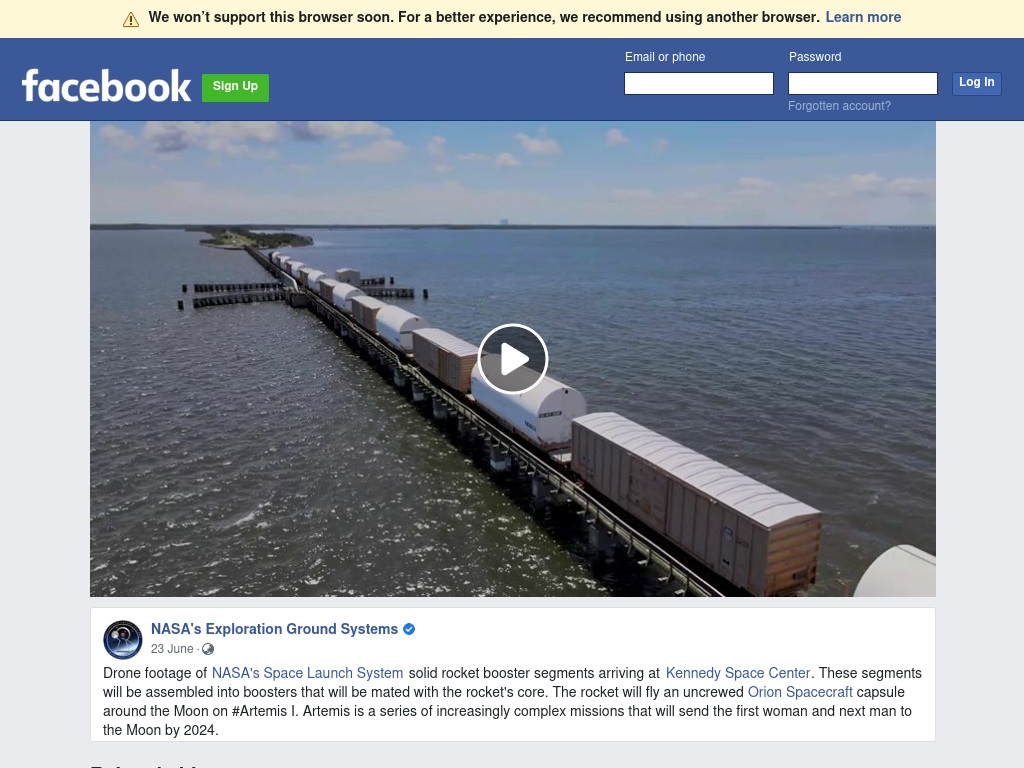
Task: Click the public globe privacy icon
Action: [x=208, y=649]
